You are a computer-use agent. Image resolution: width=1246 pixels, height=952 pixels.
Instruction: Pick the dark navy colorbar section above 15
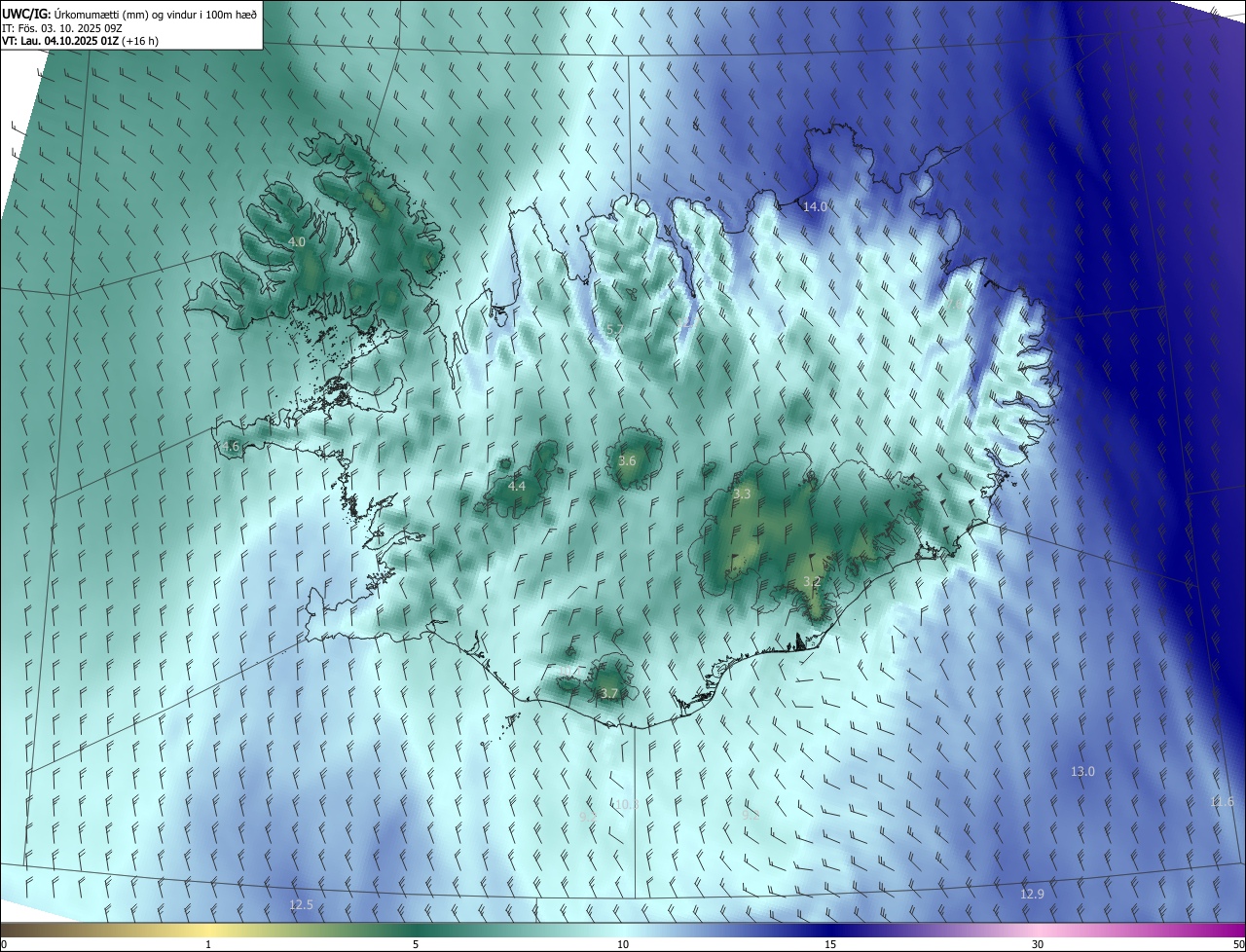pos(830,930)
